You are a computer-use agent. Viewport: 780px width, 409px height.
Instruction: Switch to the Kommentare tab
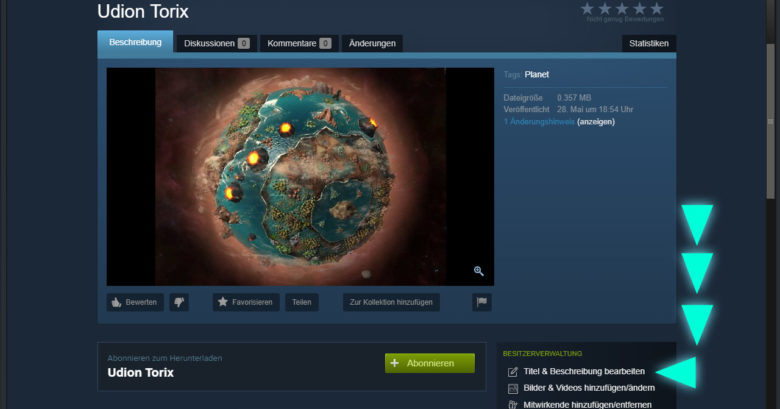pos(299,43)
